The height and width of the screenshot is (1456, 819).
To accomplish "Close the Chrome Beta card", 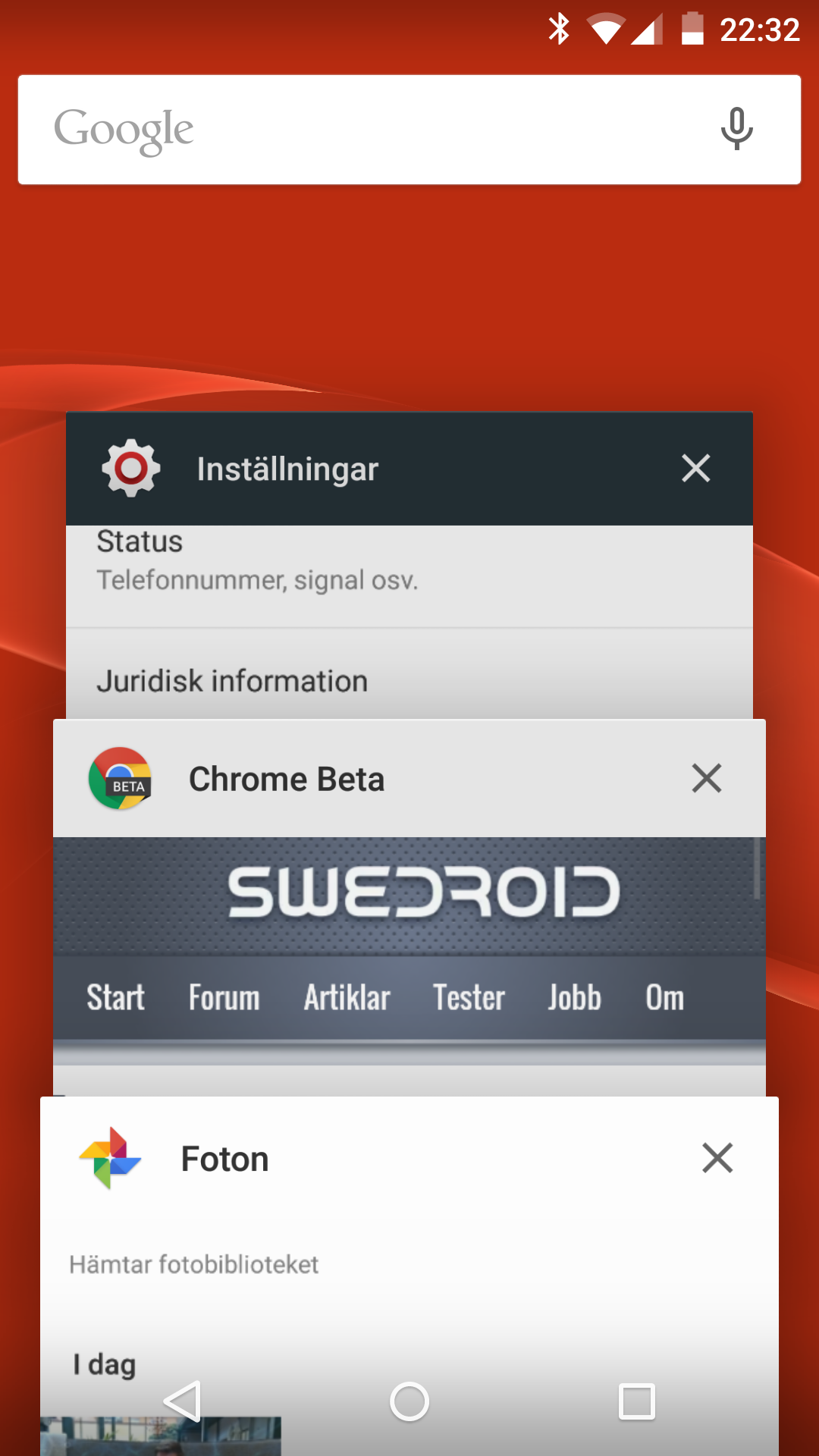I will (706, 779).
